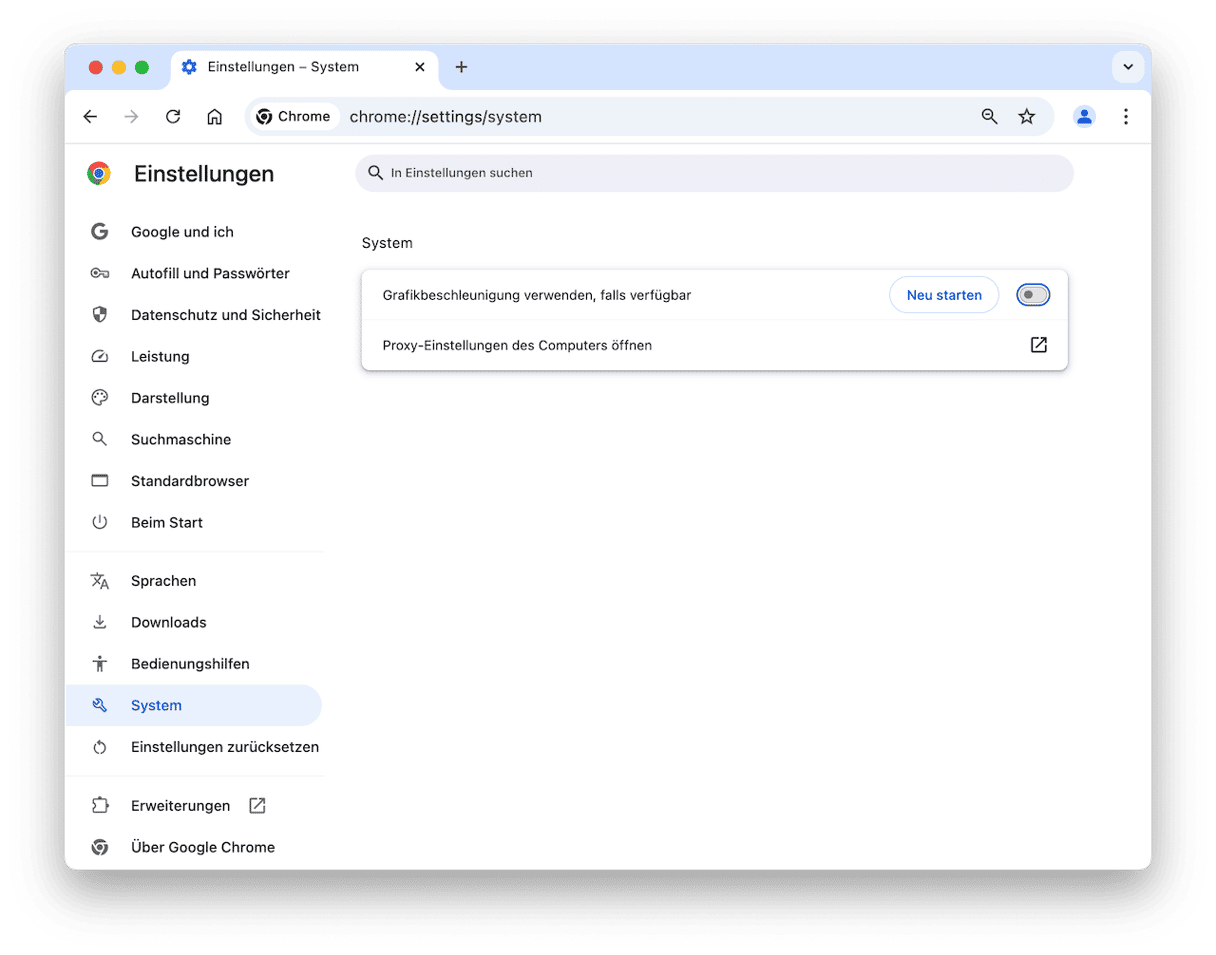Open Einstellungen zurücksetzen in sidebar
The height and width of the screenshot is (955, 1216).
[225, 747]
